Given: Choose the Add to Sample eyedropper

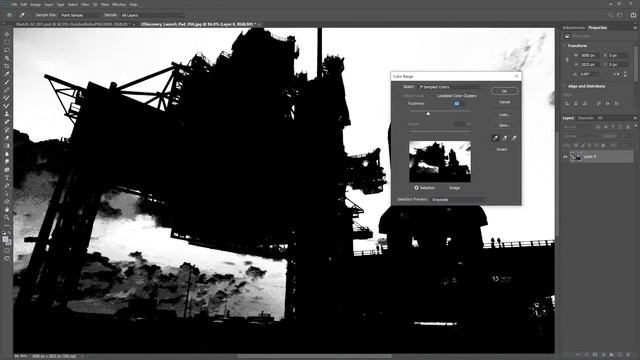Looking at the screenshot, I should 504,138.
